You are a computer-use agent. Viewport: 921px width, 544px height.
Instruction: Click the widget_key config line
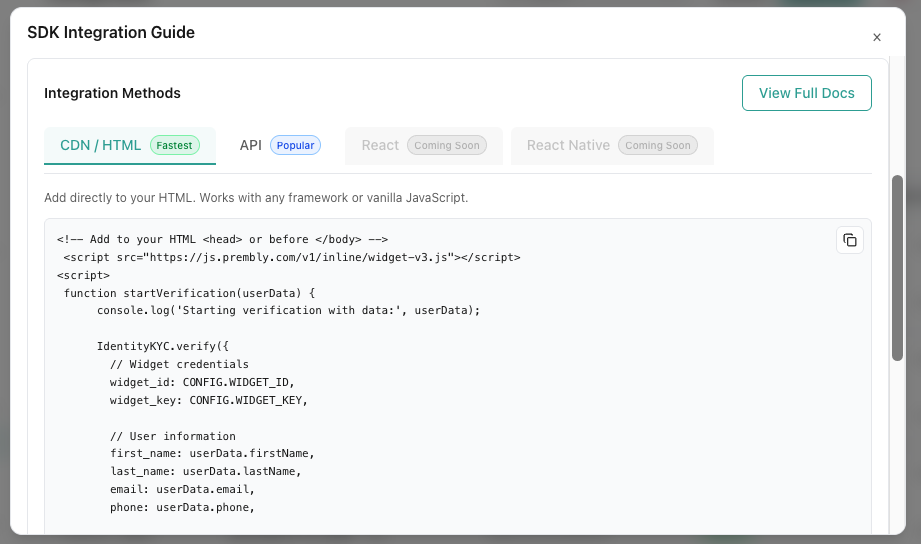pyautogui.click(x=209, y=400)
